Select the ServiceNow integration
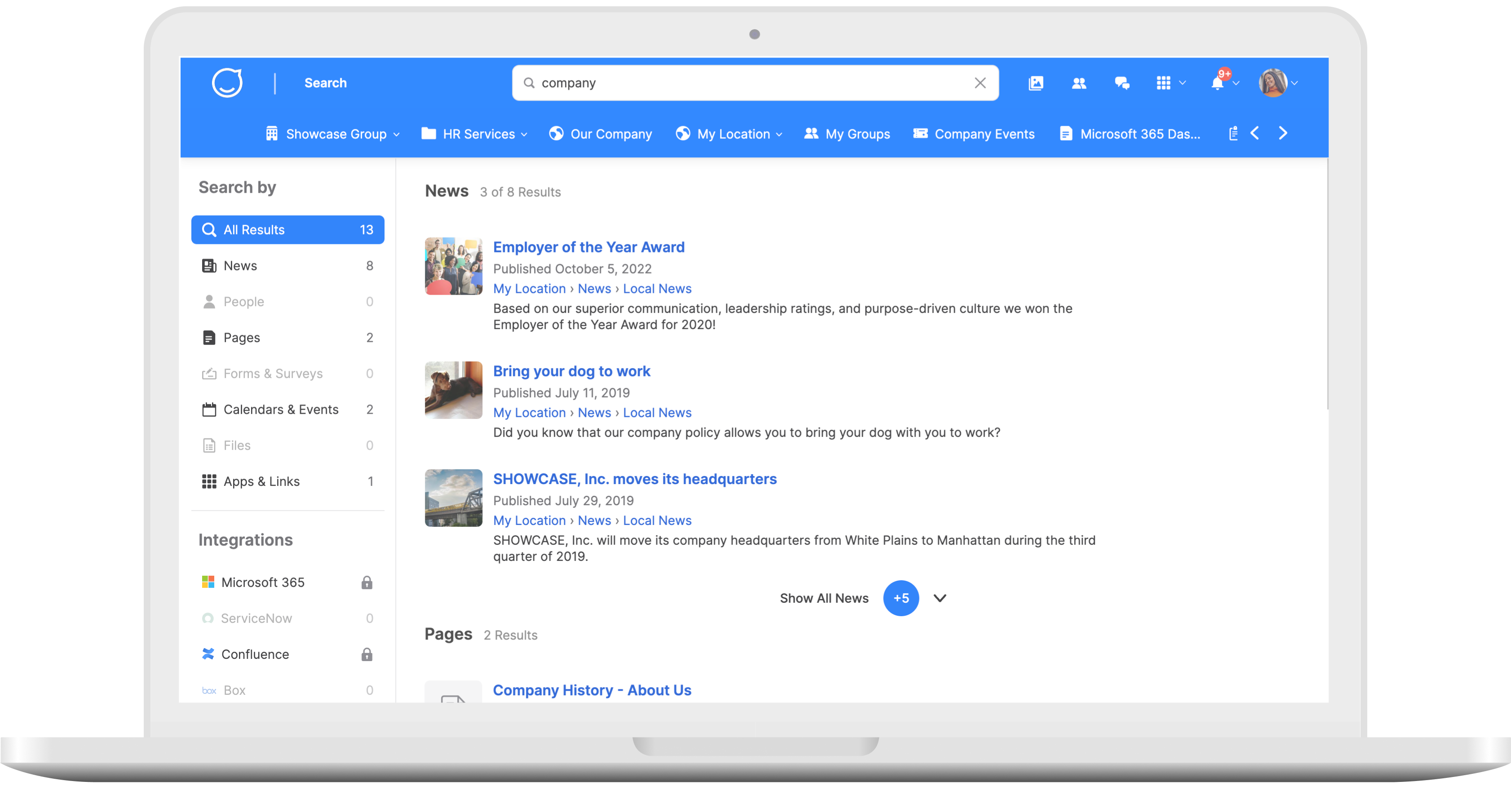This screenshot has width=1511, height=812. 287,618
